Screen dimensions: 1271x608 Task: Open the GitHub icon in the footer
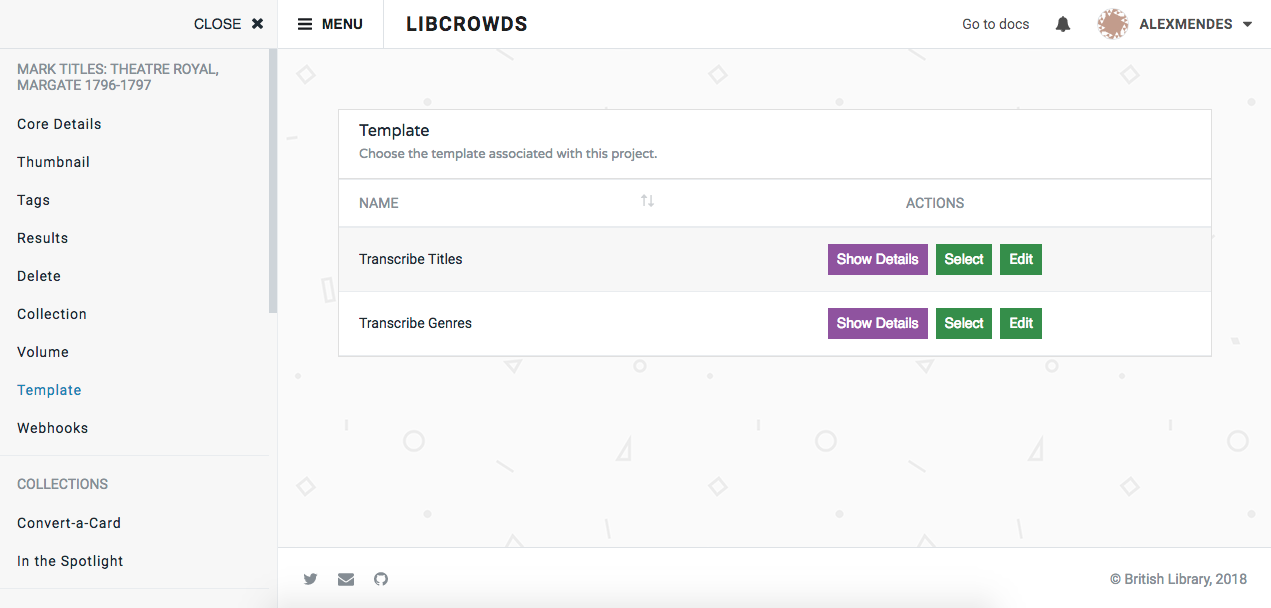(380, 579)
